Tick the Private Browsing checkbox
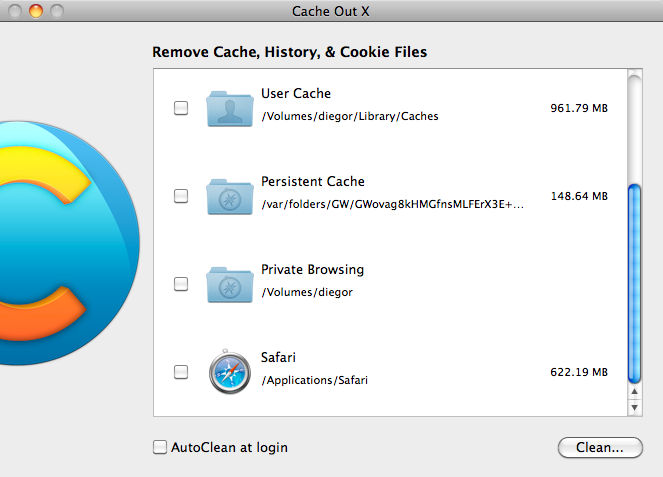Image resolution: width=663 pixels, height=477 pixels. tap(181, 284)
